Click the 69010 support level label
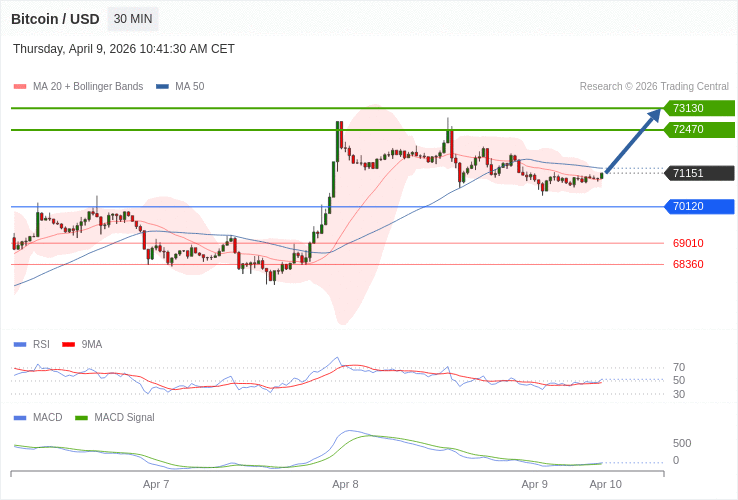The height and width of the screenshot is (500, 738). point(688,243)
